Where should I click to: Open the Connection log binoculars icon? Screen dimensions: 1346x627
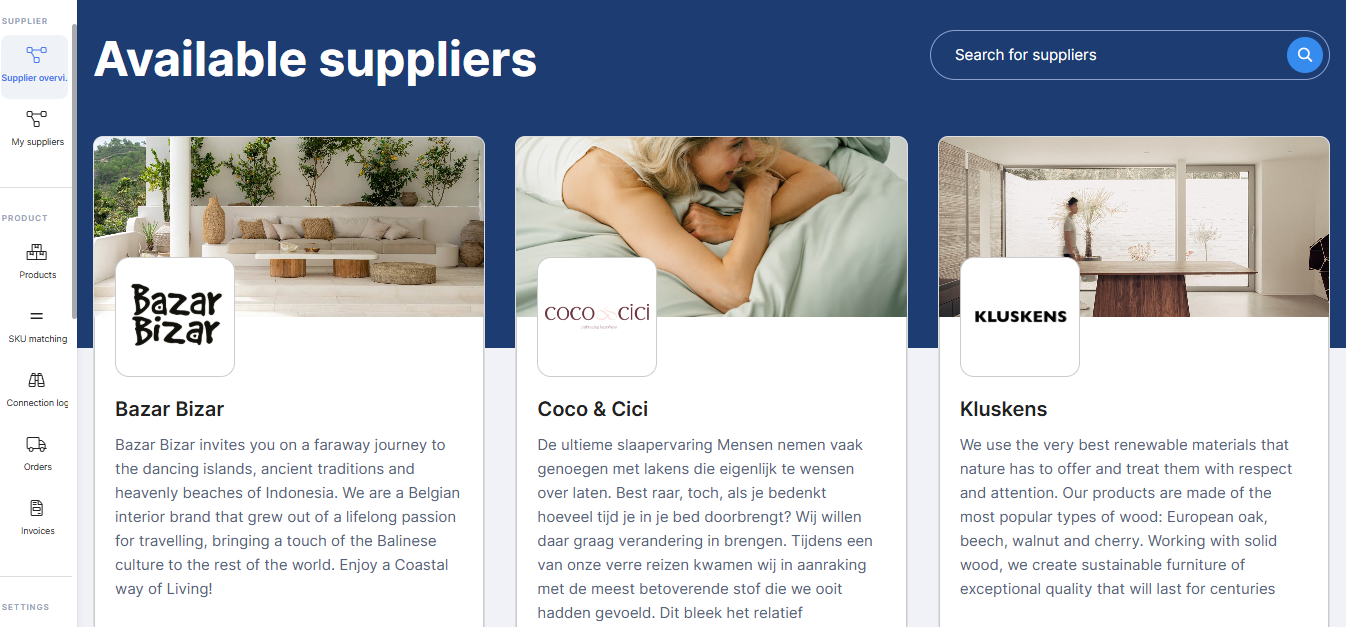[x=37, y=380]
